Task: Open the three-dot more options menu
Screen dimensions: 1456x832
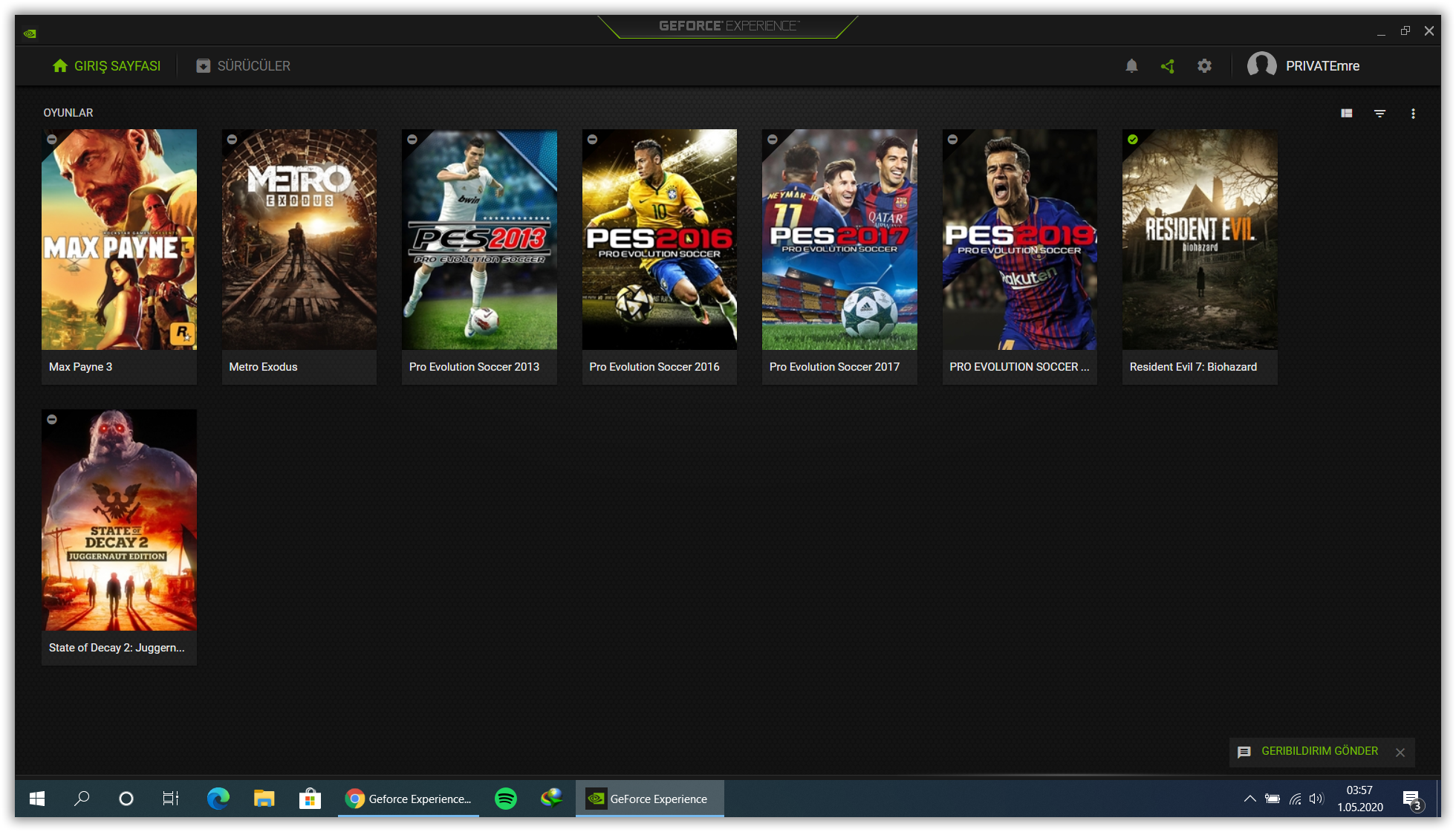Action: [1413, 114]
